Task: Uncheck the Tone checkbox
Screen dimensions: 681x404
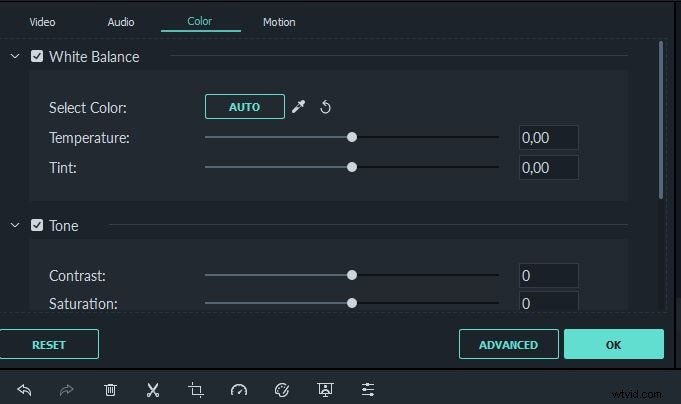Action: click(x=37, y=225)
